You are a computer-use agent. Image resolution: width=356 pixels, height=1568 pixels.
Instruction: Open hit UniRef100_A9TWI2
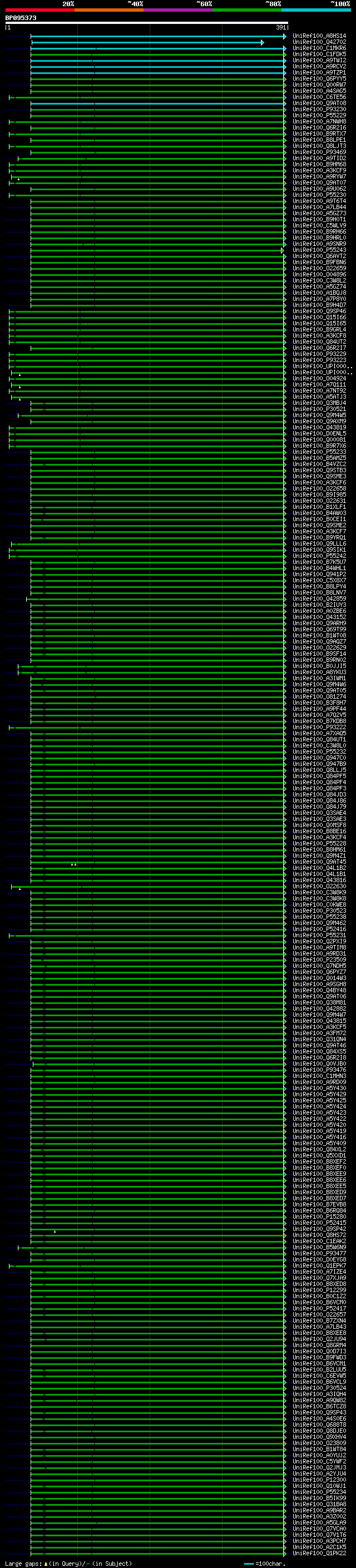coord(319,60)
